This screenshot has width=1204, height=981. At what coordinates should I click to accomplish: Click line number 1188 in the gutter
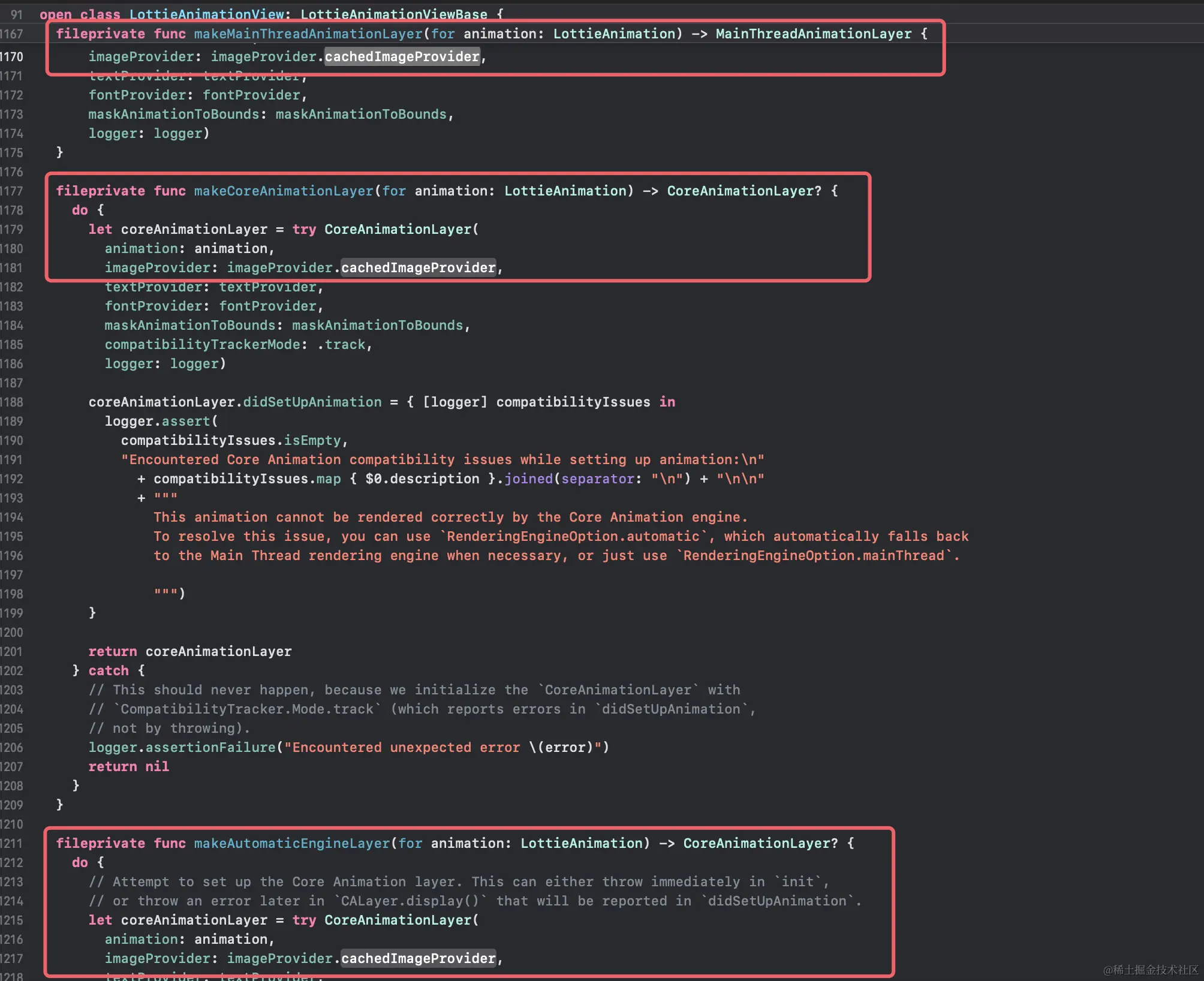11,402
